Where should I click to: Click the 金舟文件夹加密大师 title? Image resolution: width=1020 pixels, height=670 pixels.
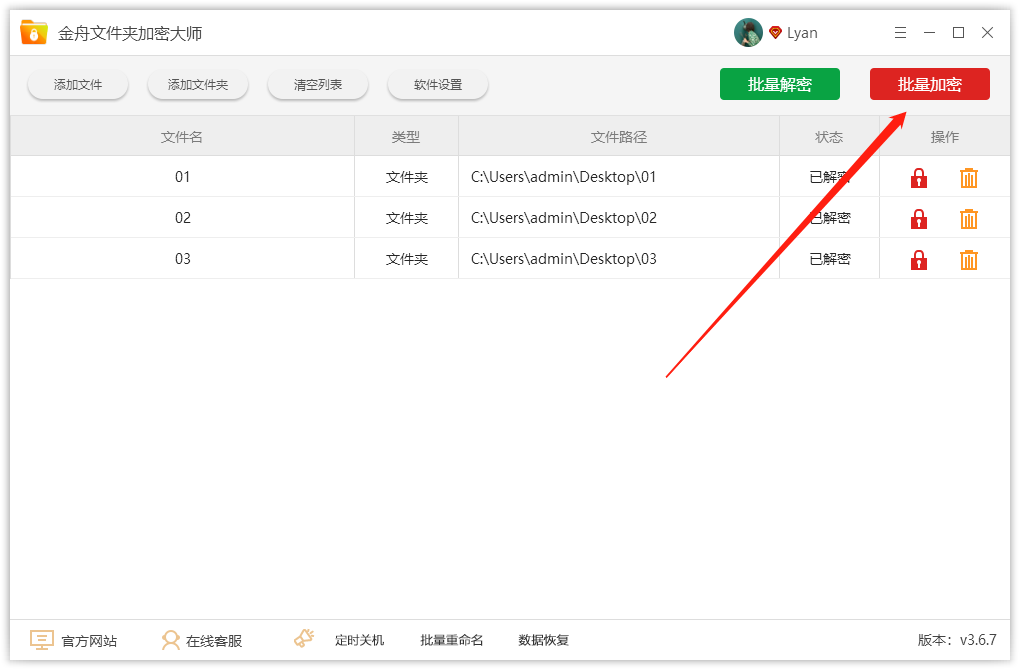pyautogui.click(x=130, y=33)
